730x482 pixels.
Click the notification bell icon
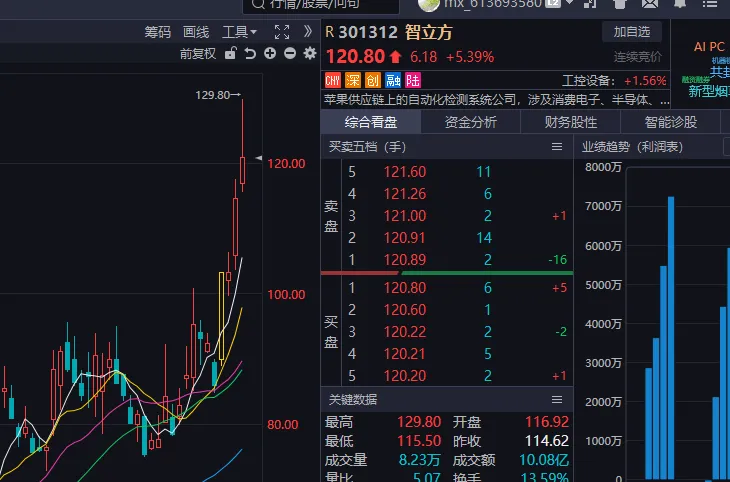pyautogui.click(x=680, y=4)
